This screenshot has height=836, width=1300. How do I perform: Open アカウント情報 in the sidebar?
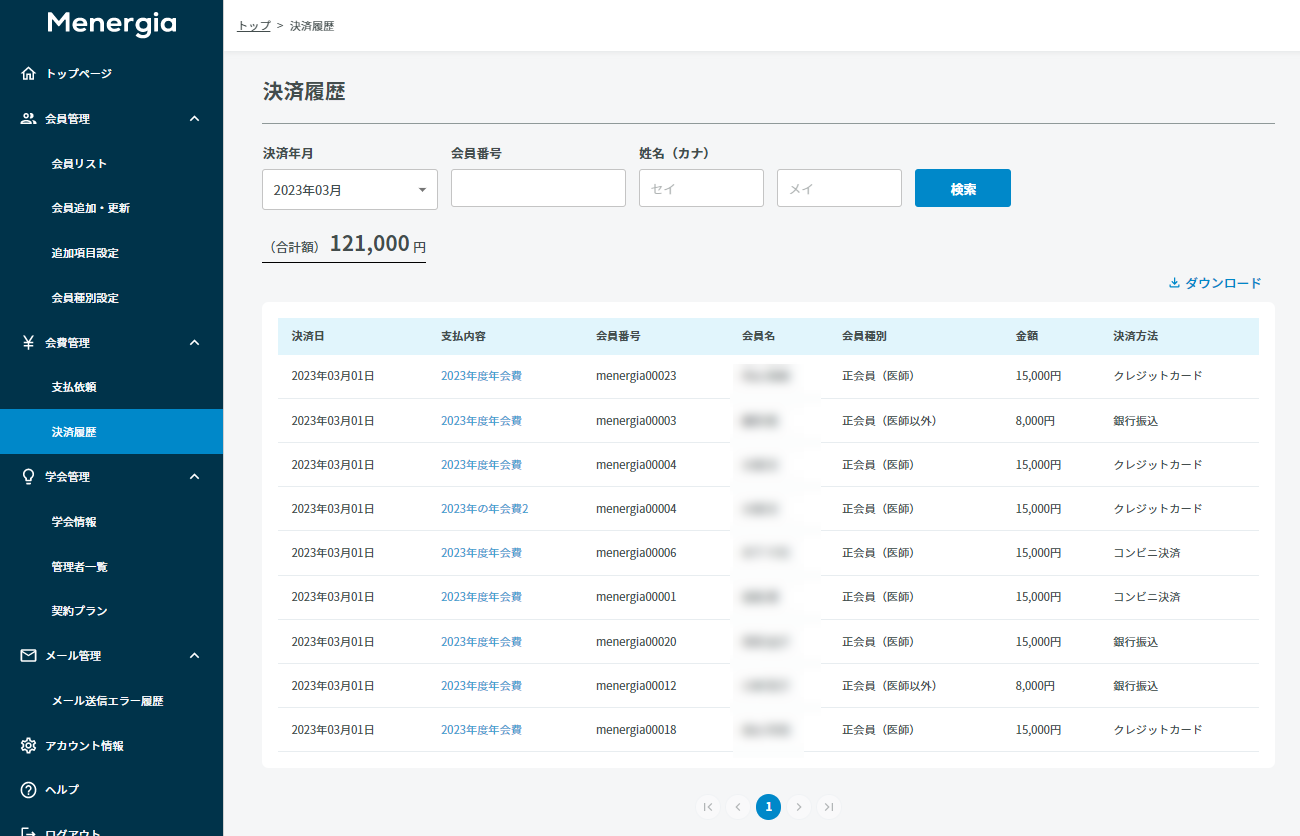[85, 746]
